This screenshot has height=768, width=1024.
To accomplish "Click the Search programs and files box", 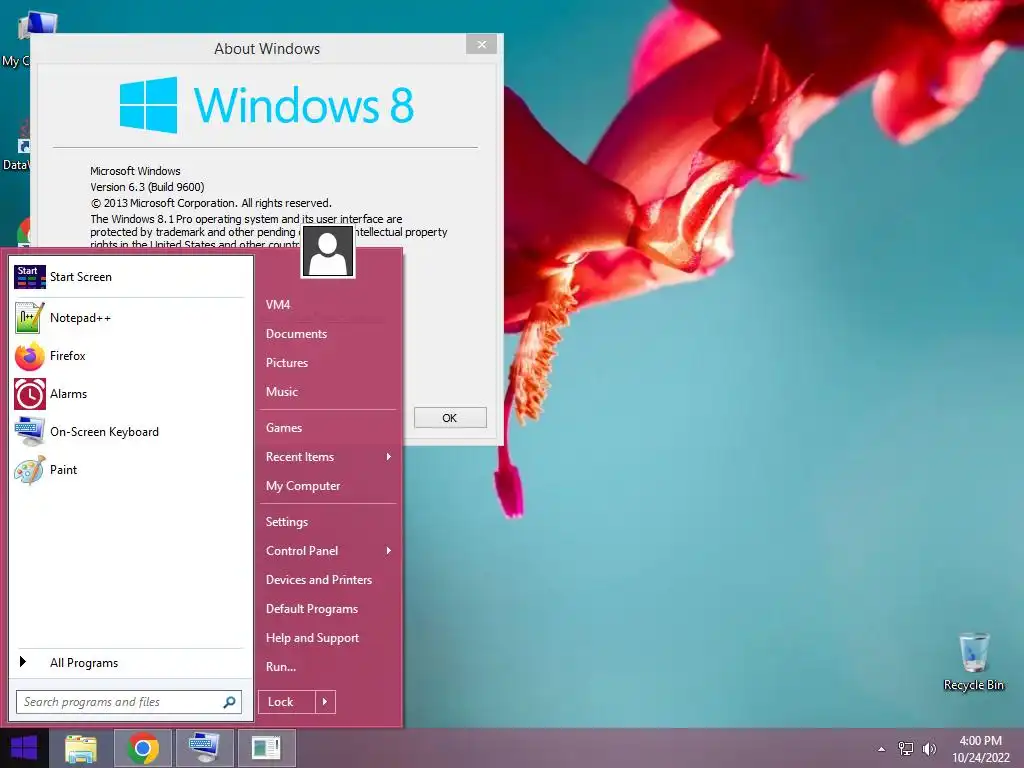I will pos(129,702).
